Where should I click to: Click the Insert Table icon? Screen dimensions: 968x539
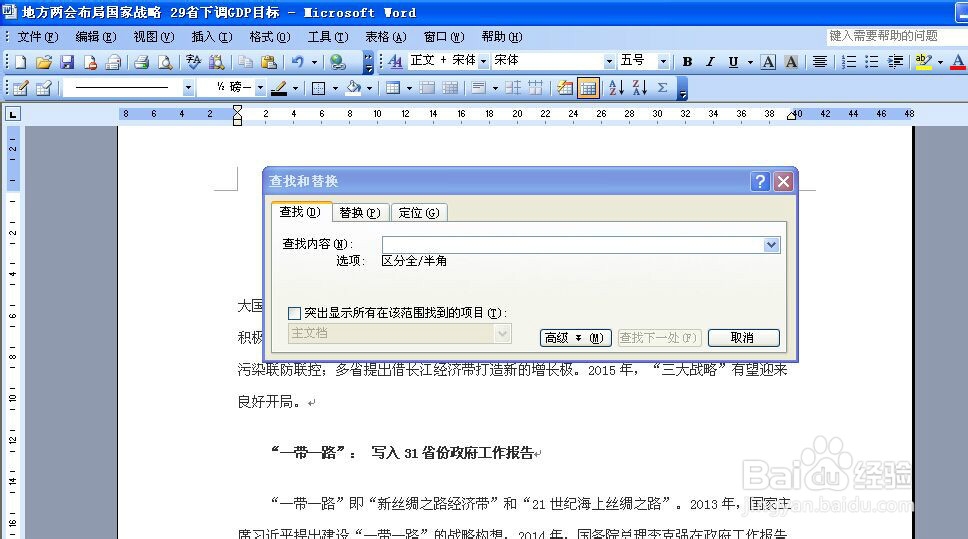[x=393, y=88]
